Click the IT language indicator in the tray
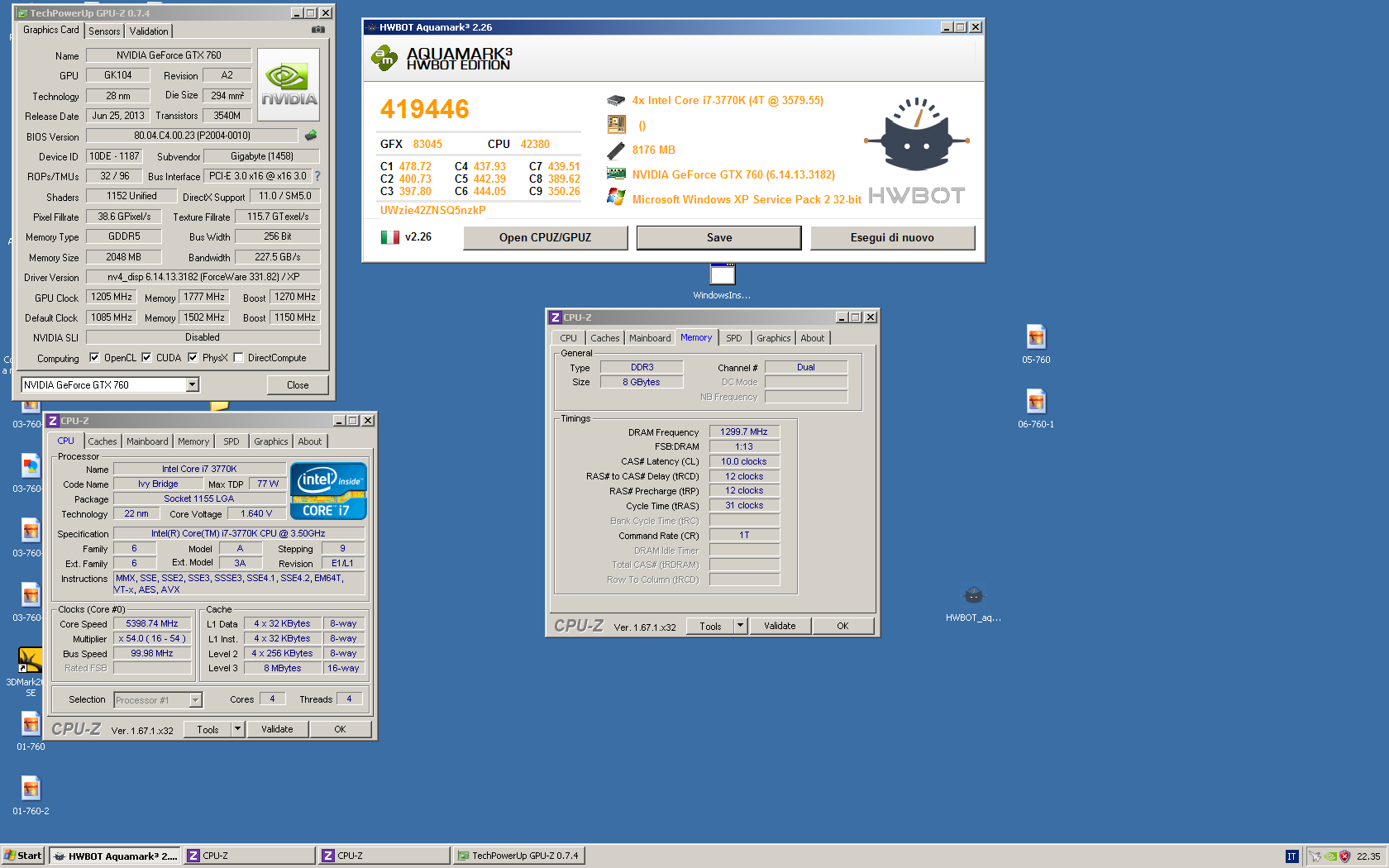 tap(1291, 856)
